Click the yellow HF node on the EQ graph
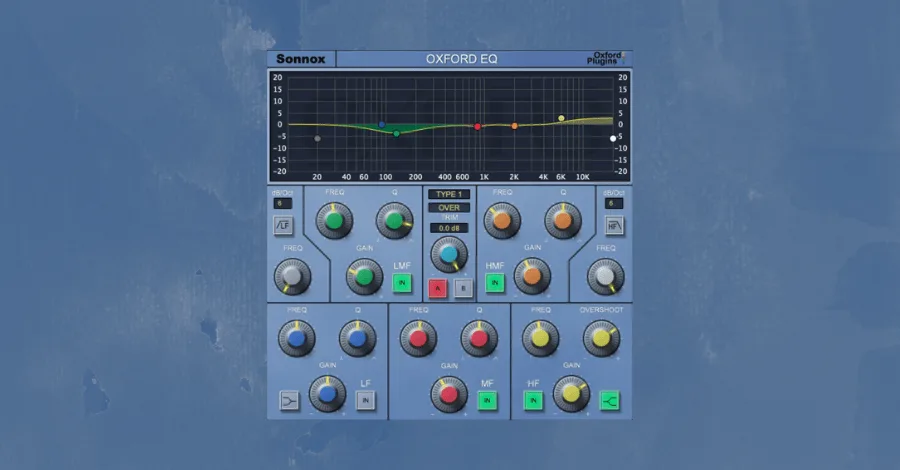This screenshot has height=470, width=900. pyautogui.click(x=561, y=118)
